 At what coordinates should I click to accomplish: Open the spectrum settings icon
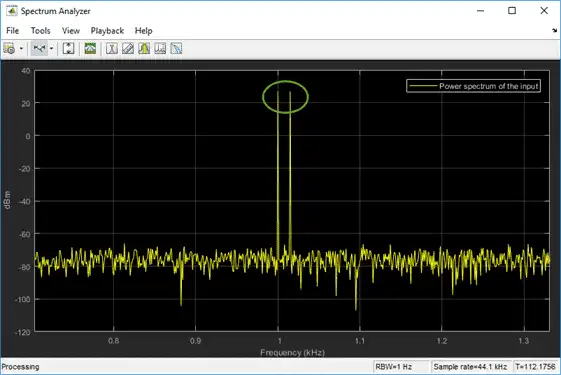click(x=90, y=48)
